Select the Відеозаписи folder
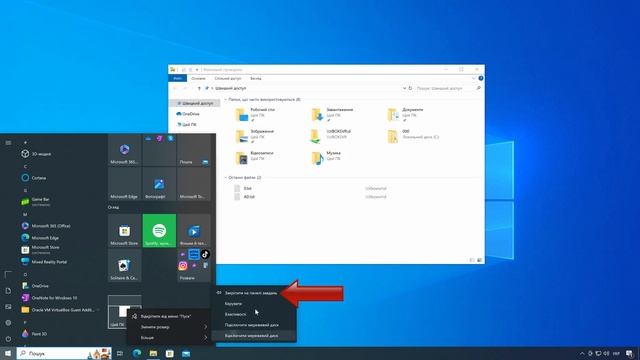Screen dimensions: 640x360 (255, 158)
